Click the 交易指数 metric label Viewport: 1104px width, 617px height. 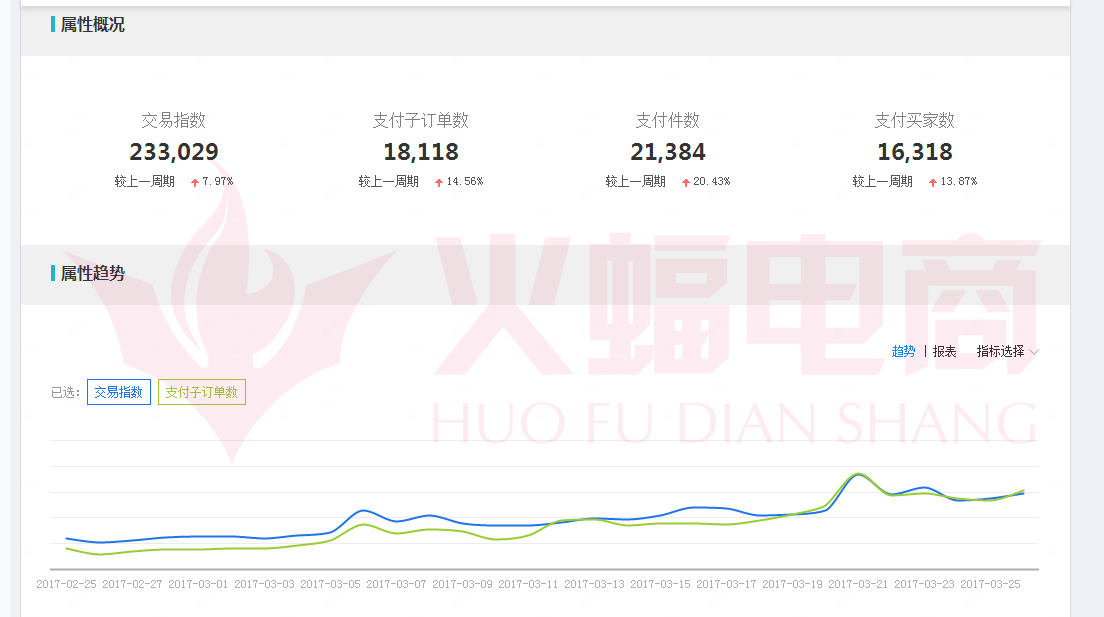tap(174, 120)
